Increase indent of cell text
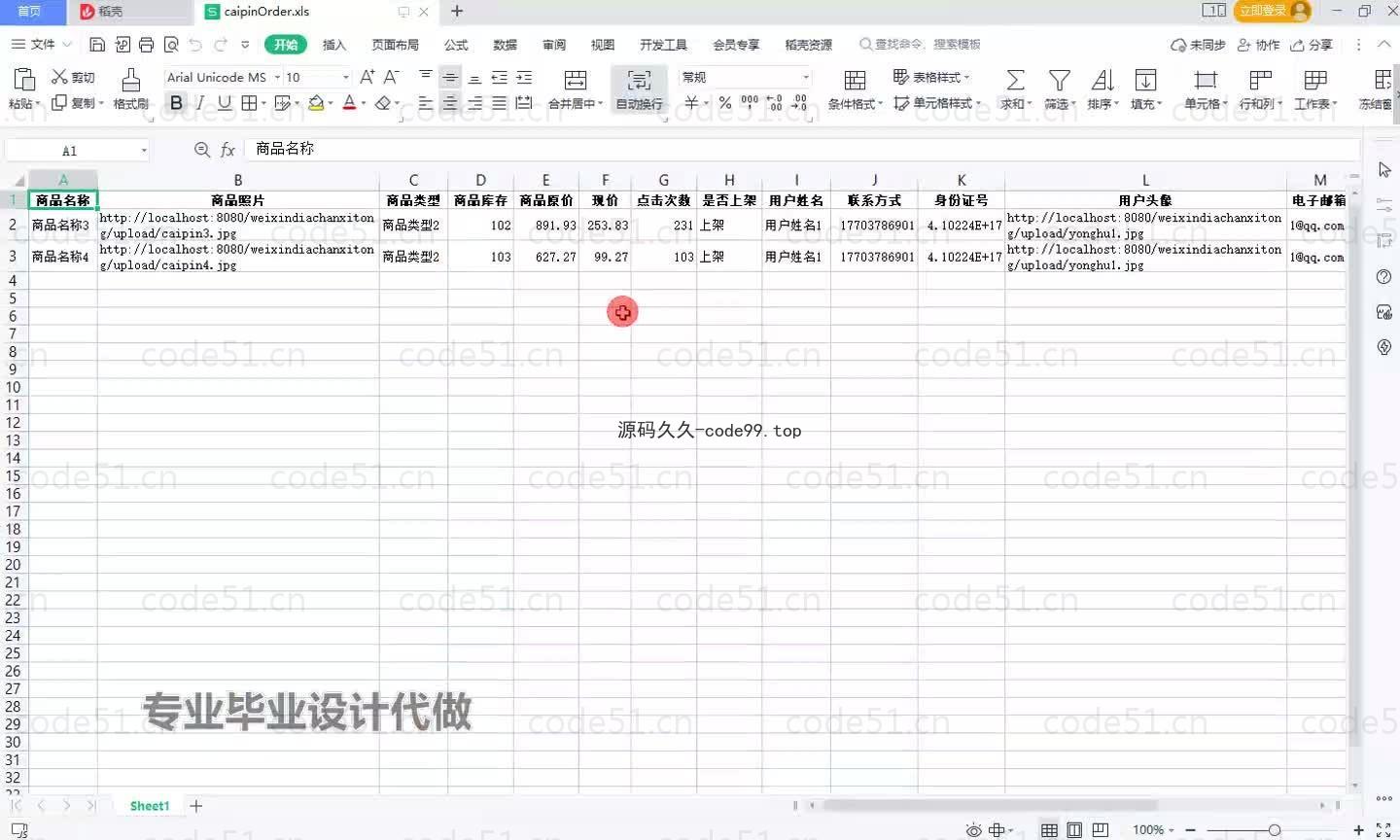The image size is (1400, 840). (x=524, y=77)
